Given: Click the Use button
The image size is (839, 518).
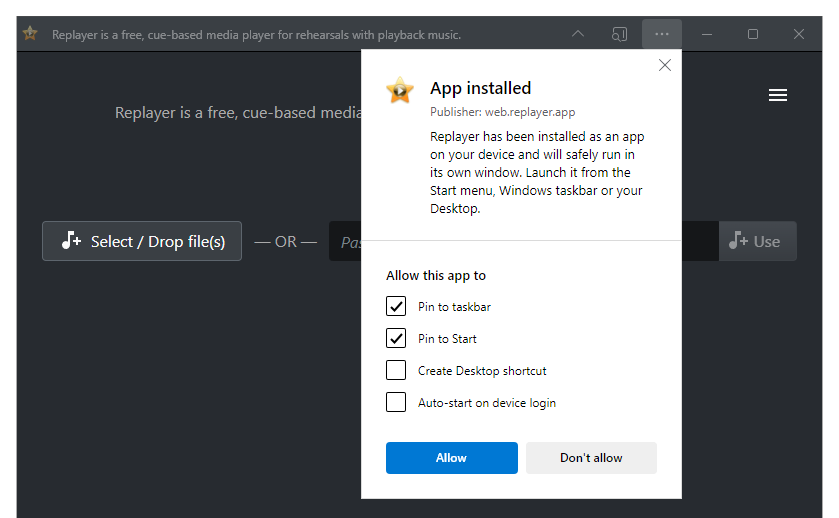Looking at the screenshot, I should 758,241.
